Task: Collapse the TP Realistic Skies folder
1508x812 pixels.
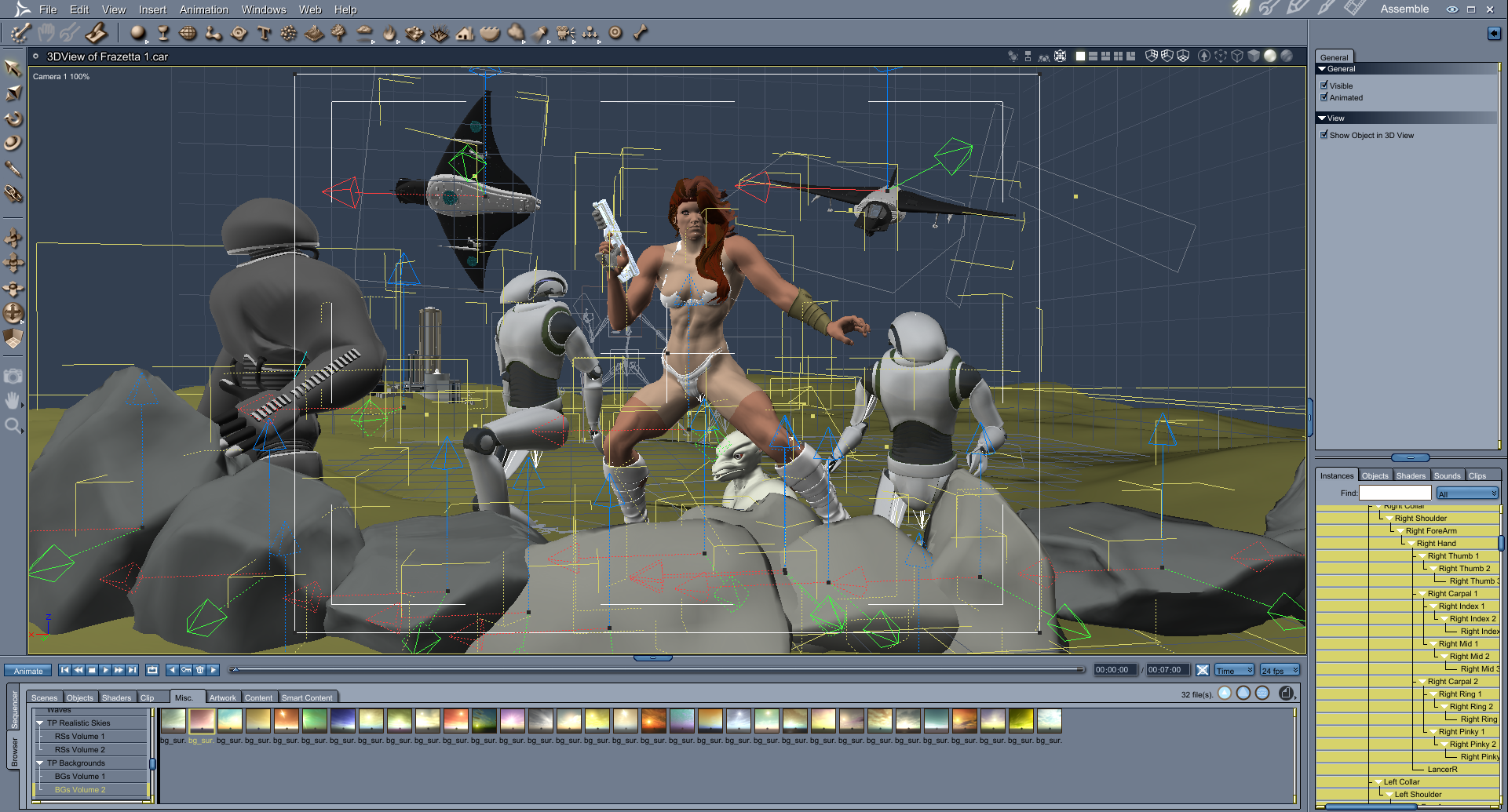Action: click(x=40, y=723)
